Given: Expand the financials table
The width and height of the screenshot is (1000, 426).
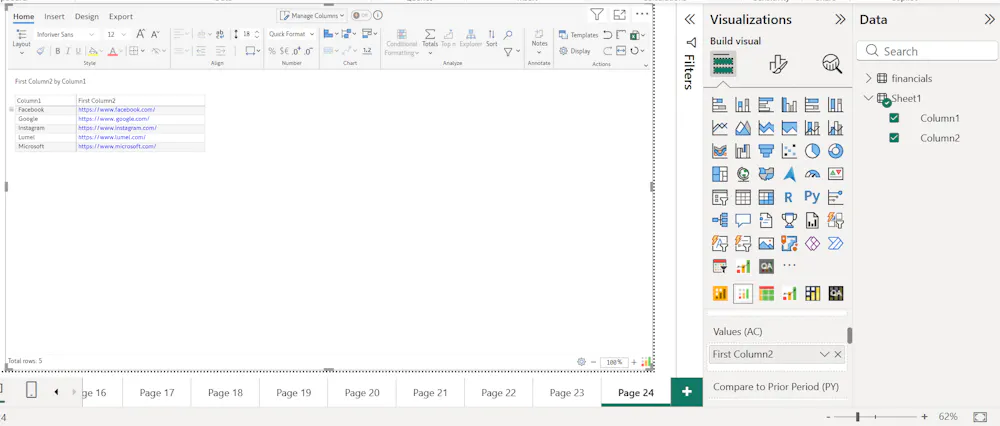Looking at the screenshot, I should click(x=868, y=78).
